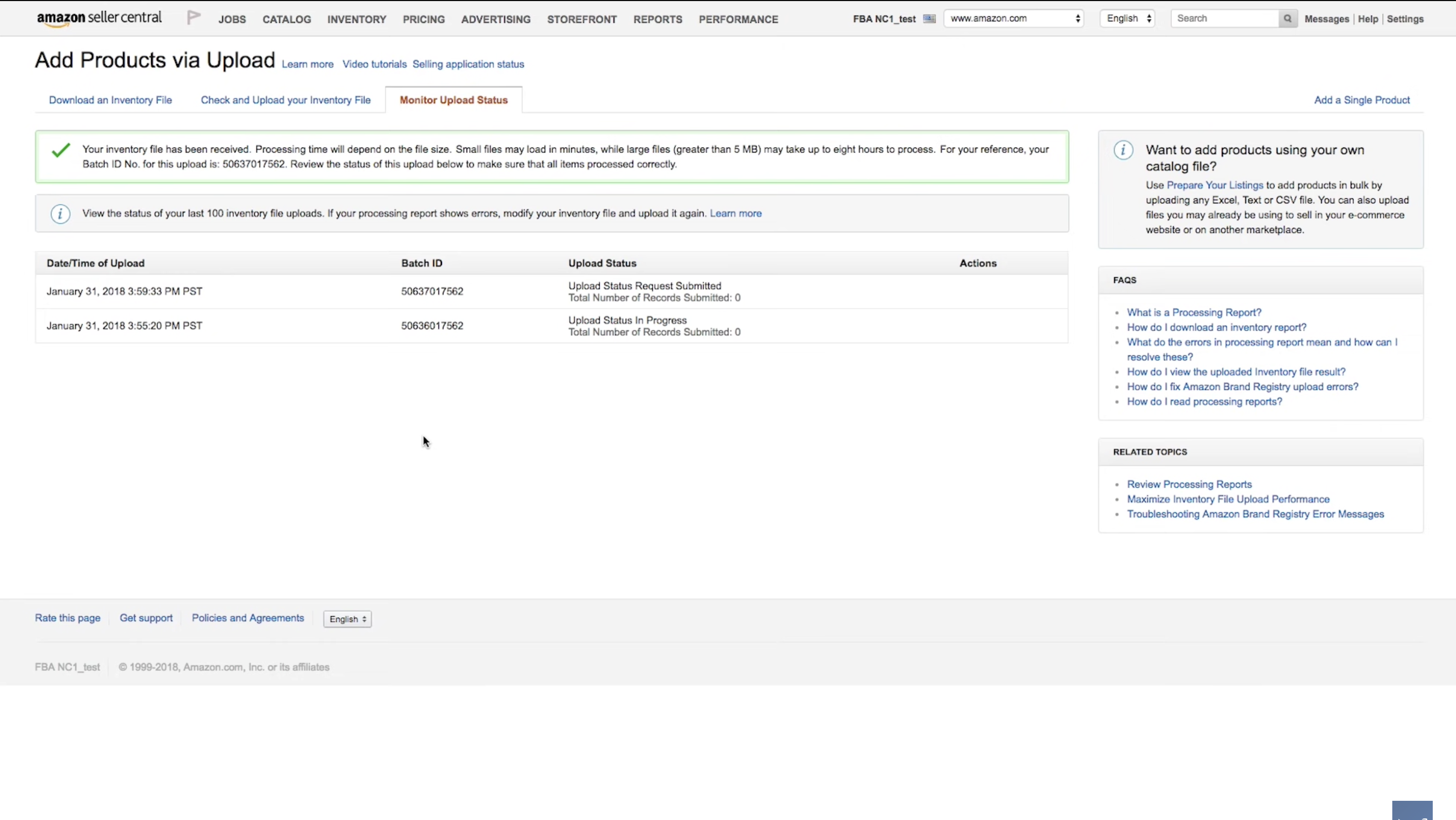The image size is (1456, 820).
Task: Open the Performance menu
Action: (x=738, y=19)
